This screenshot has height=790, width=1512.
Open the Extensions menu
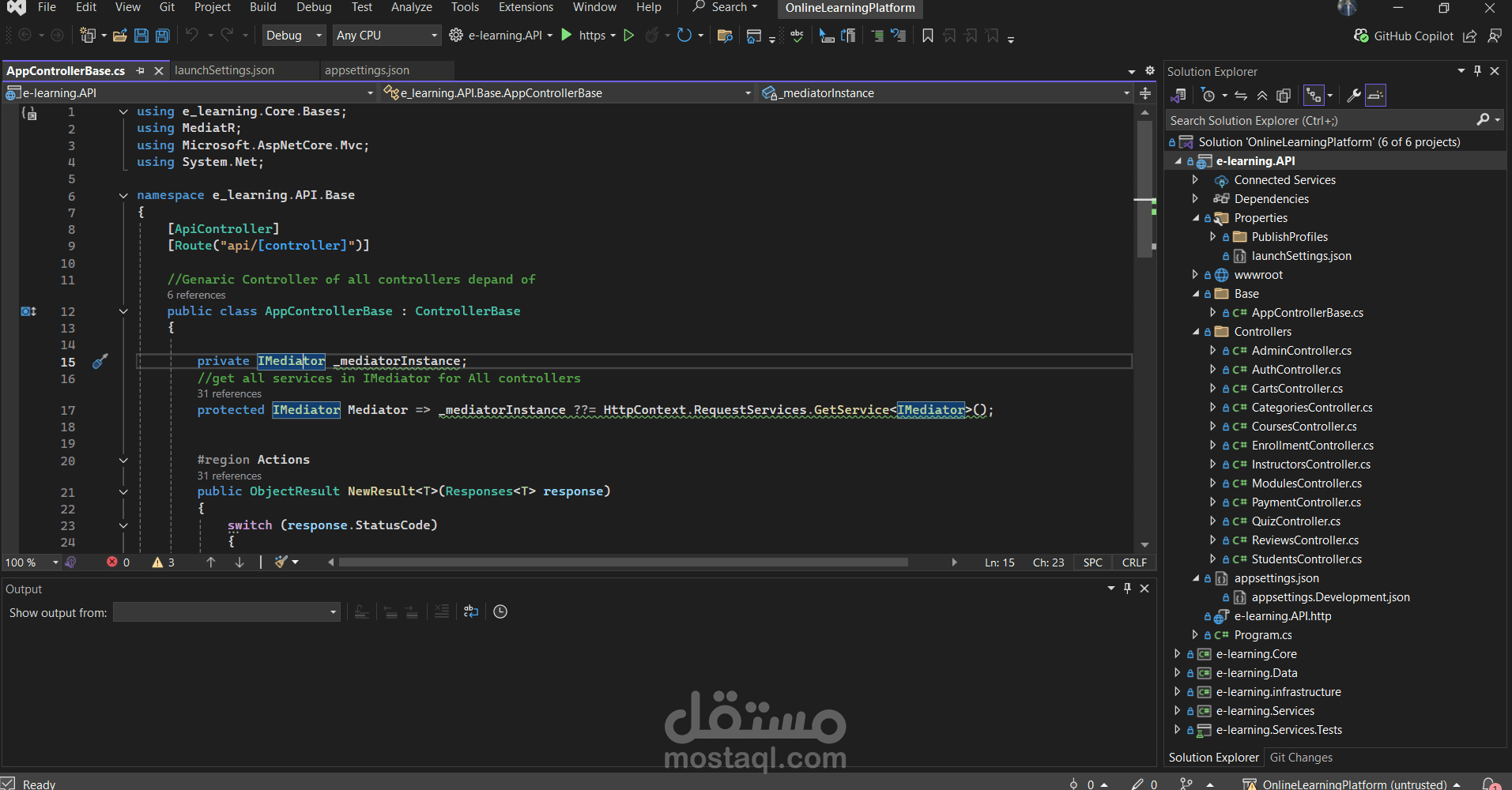pyautogui.click(x=526, y=7)
